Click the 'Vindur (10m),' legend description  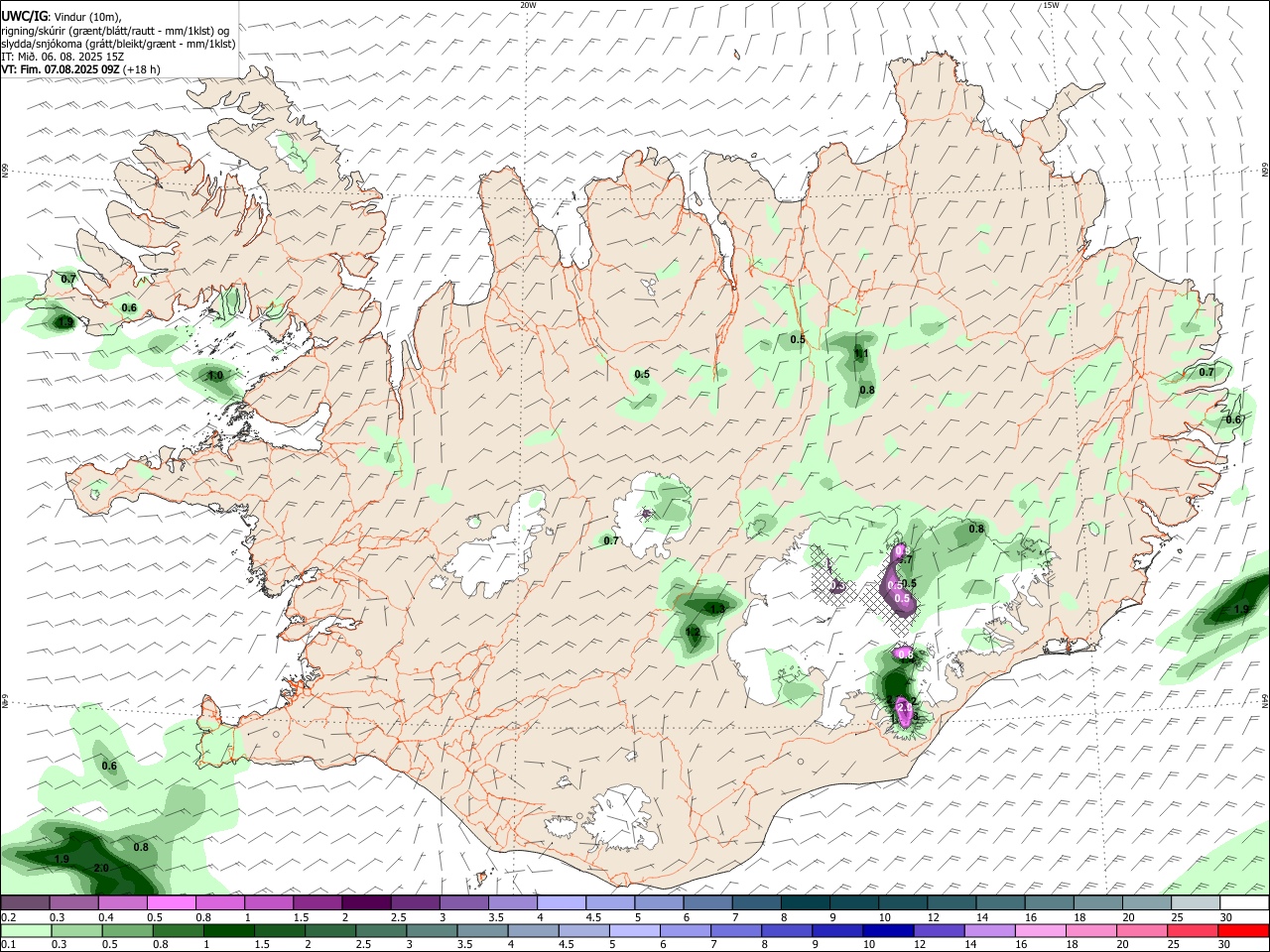(86, 17)
